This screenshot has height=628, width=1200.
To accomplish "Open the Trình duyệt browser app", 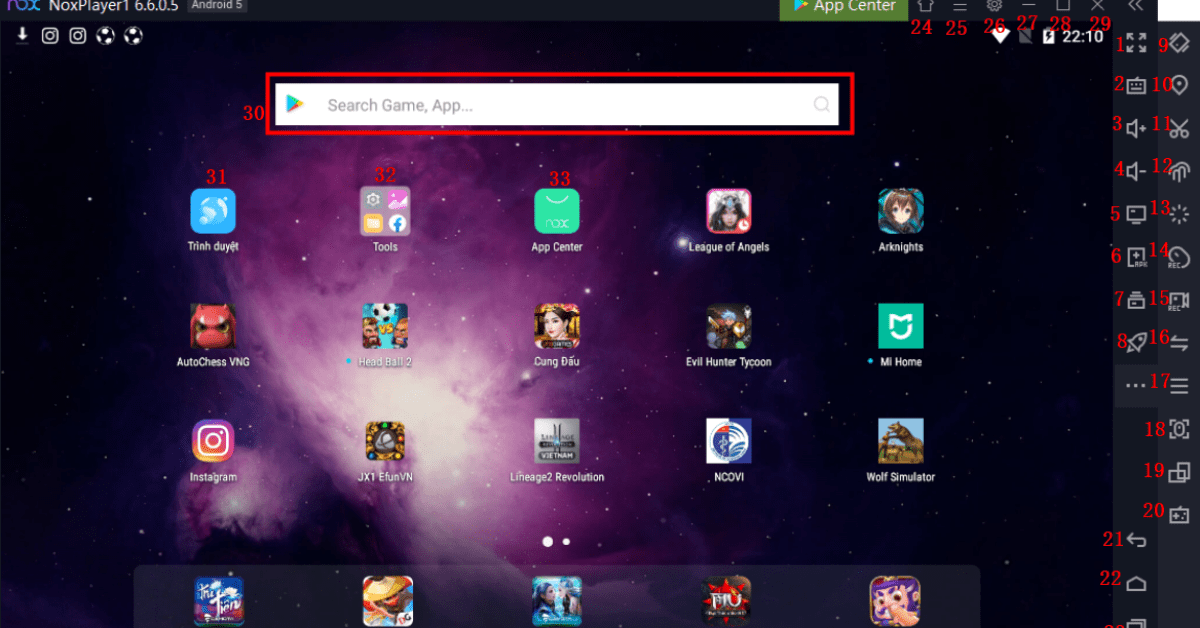I will (x=213, y=211).
